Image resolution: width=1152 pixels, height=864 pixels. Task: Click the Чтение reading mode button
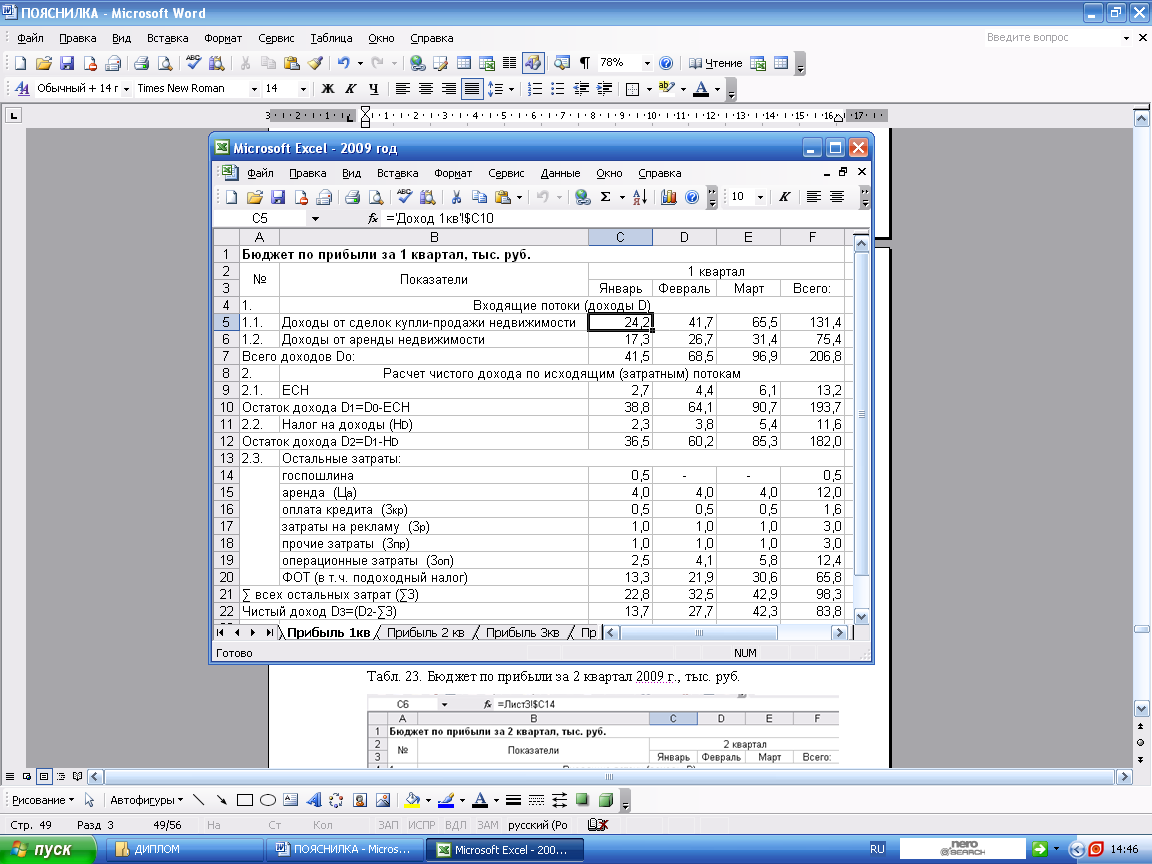716,63
